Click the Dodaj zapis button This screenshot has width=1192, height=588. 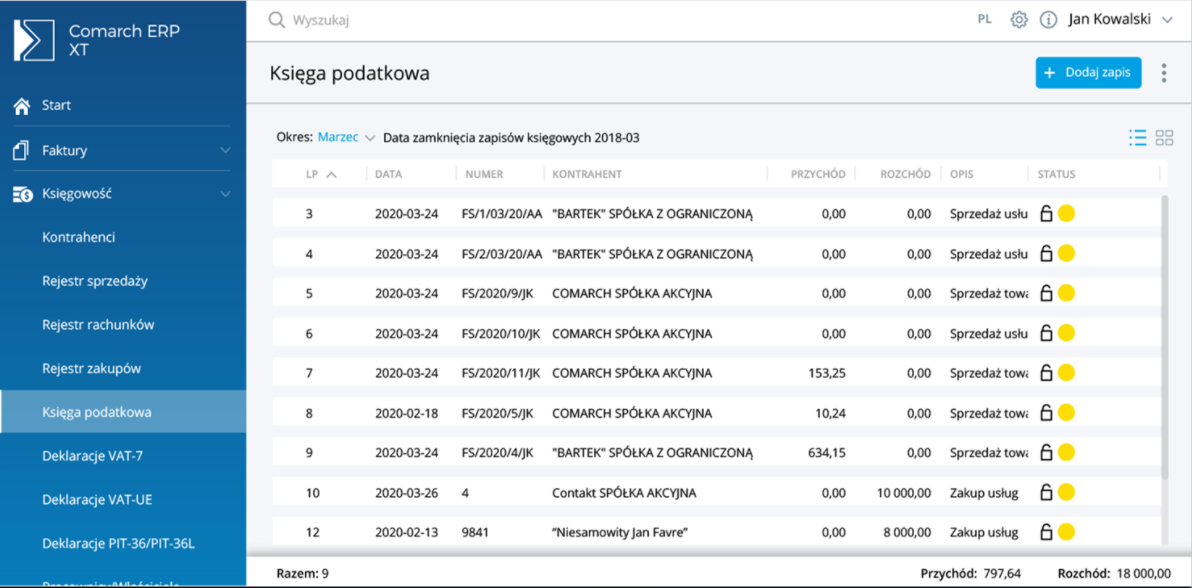click(x=1088, y=73)
